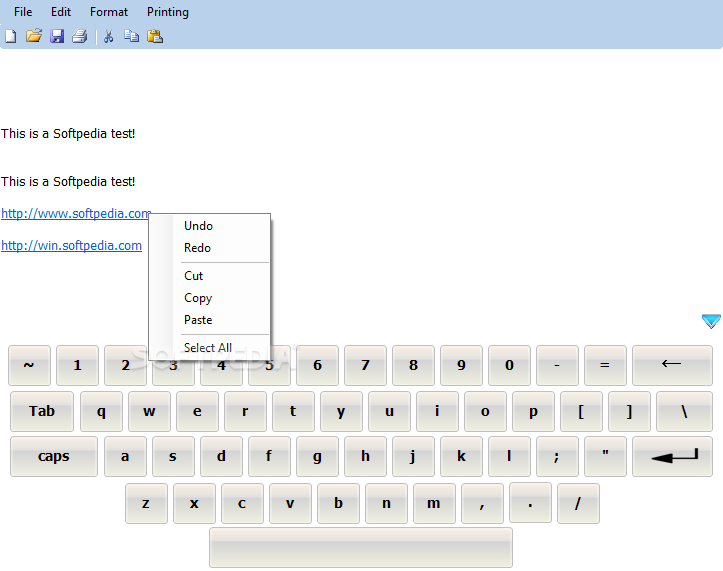The height and width of the screenshot is (571, 723).
Task: Tap the y key
Action: pyautogui.click(x=341, y=411)
